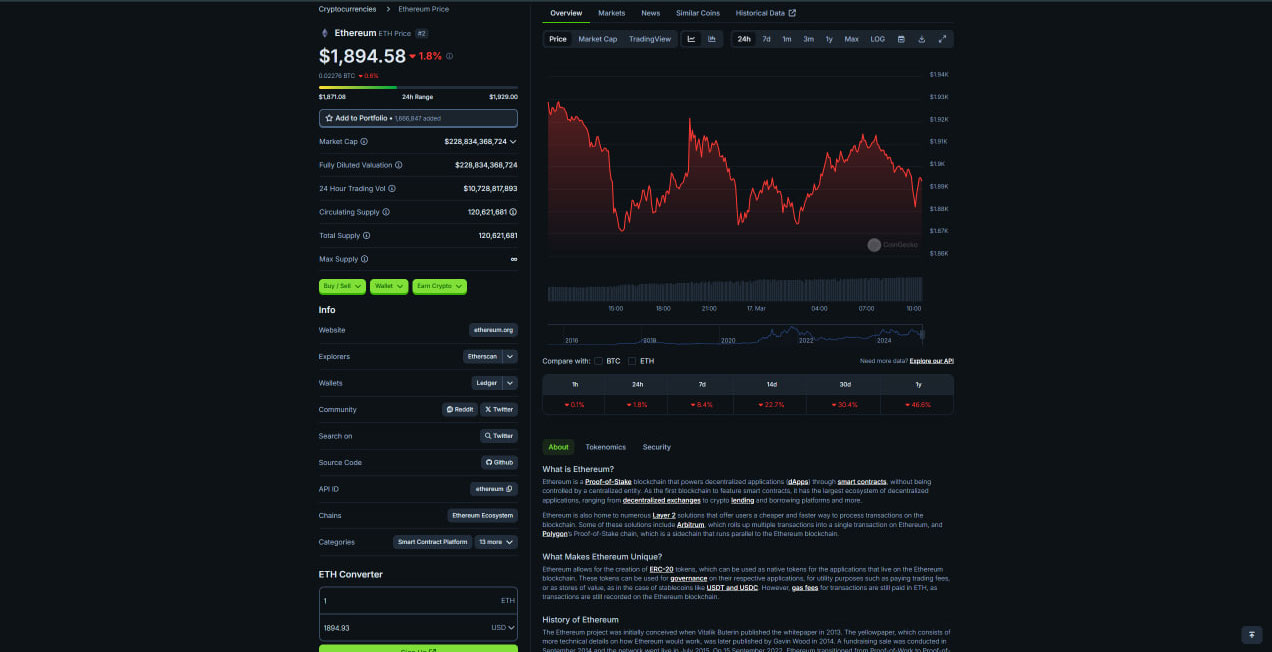The width and height of the screenshot is (1272, 652).
Task: Open Search on Twitter link
Action: point(499,436)
